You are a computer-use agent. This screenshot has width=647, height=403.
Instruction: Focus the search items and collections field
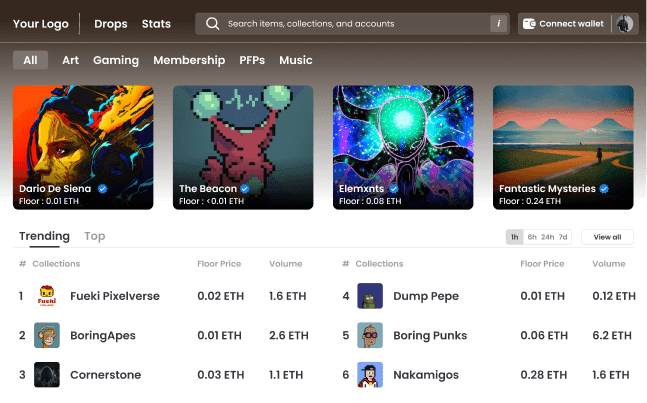[x=352, y=24]
